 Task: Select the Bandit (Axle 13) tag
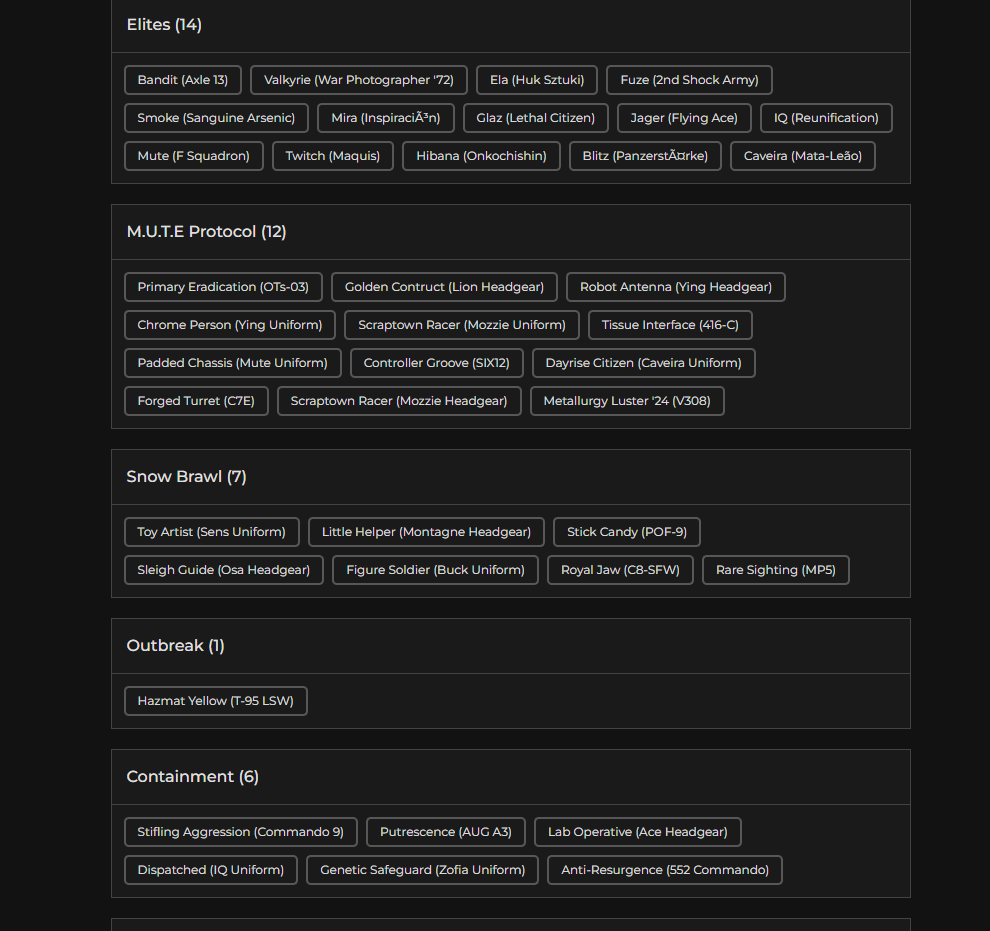pyautogui.click(x=182, y=80)
